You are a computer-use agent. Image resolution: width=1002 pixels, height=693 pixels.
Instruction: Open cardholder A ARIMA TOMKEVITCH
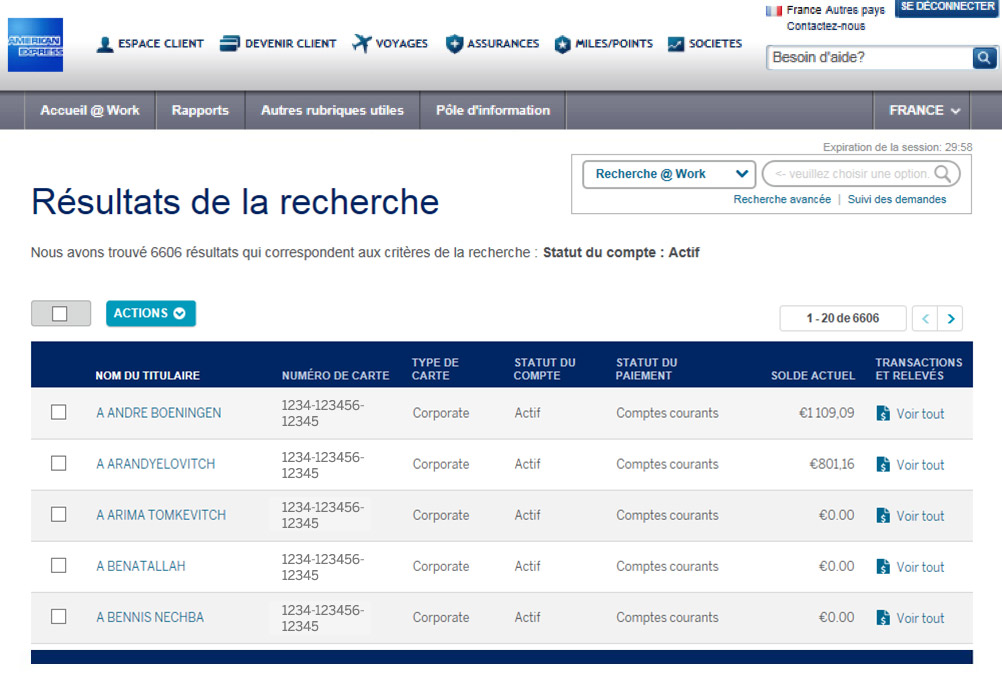pos(161,515)
